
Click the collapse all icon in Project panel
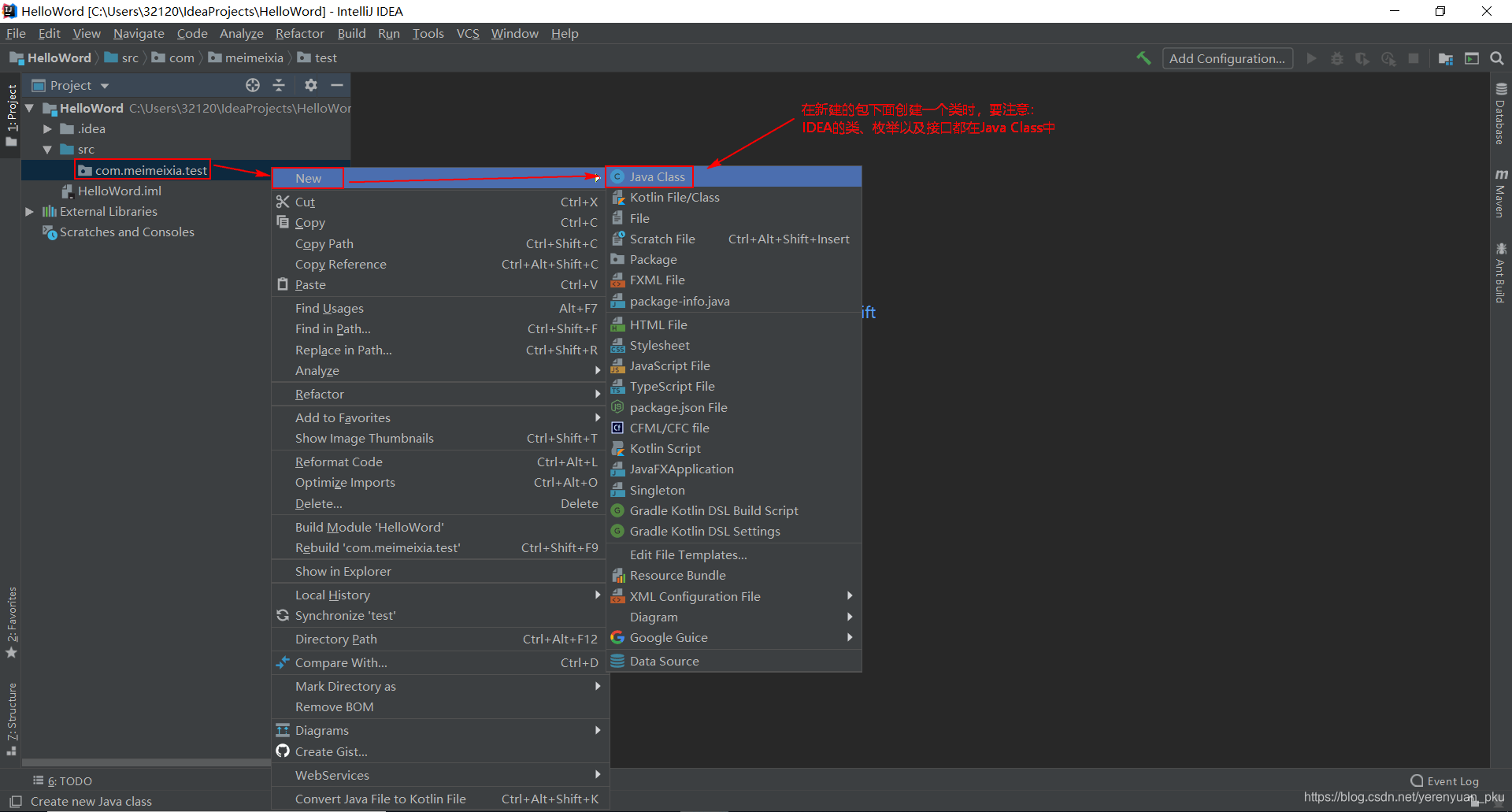[279, 85]
